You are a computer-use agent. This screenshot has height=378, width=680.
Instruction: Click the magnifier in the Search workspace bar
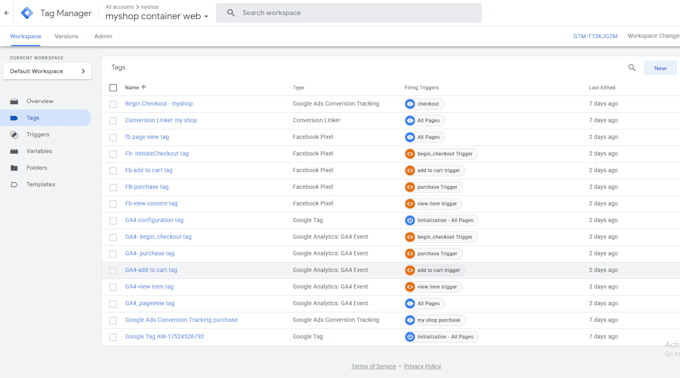tap(231, 13)
